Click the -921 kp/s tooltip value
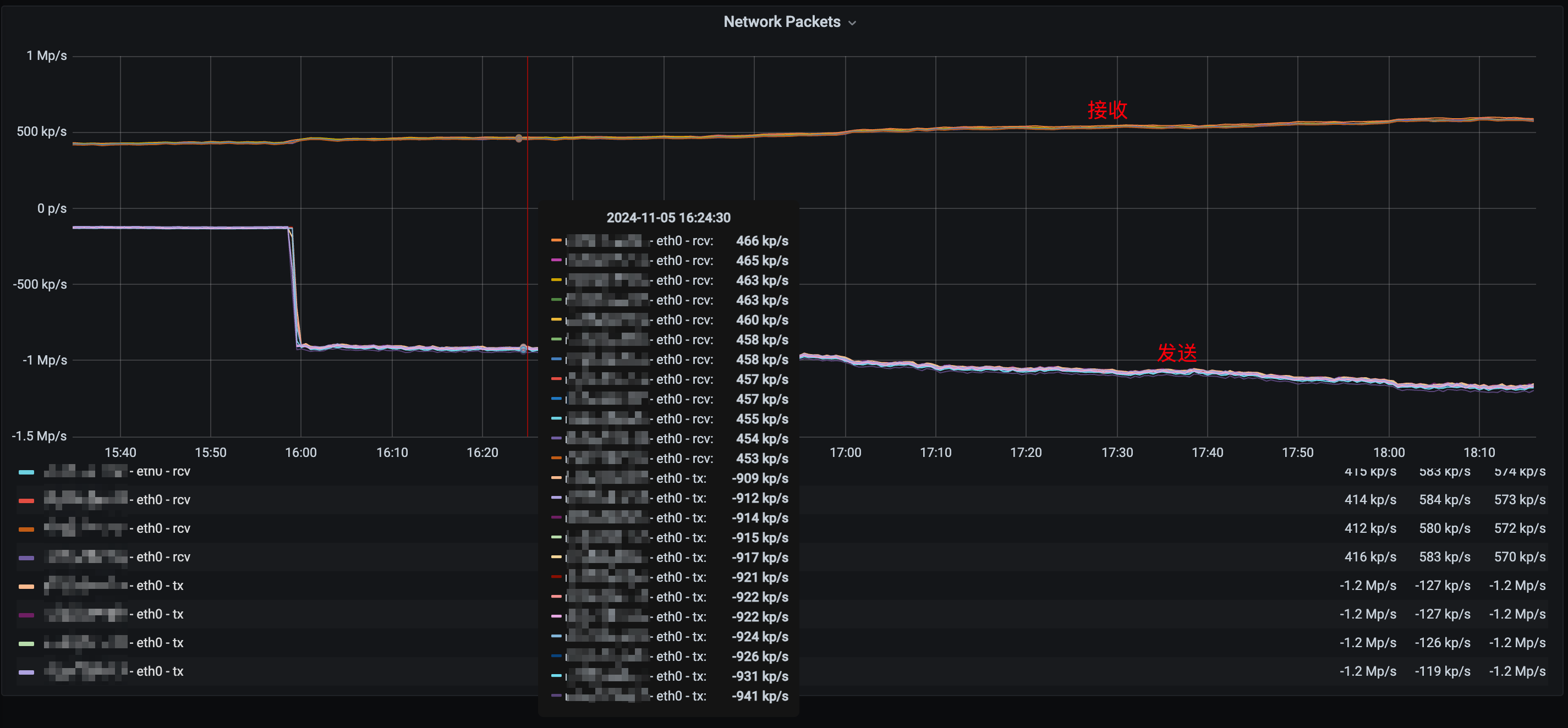1568x728 pixels. [760, 577]
